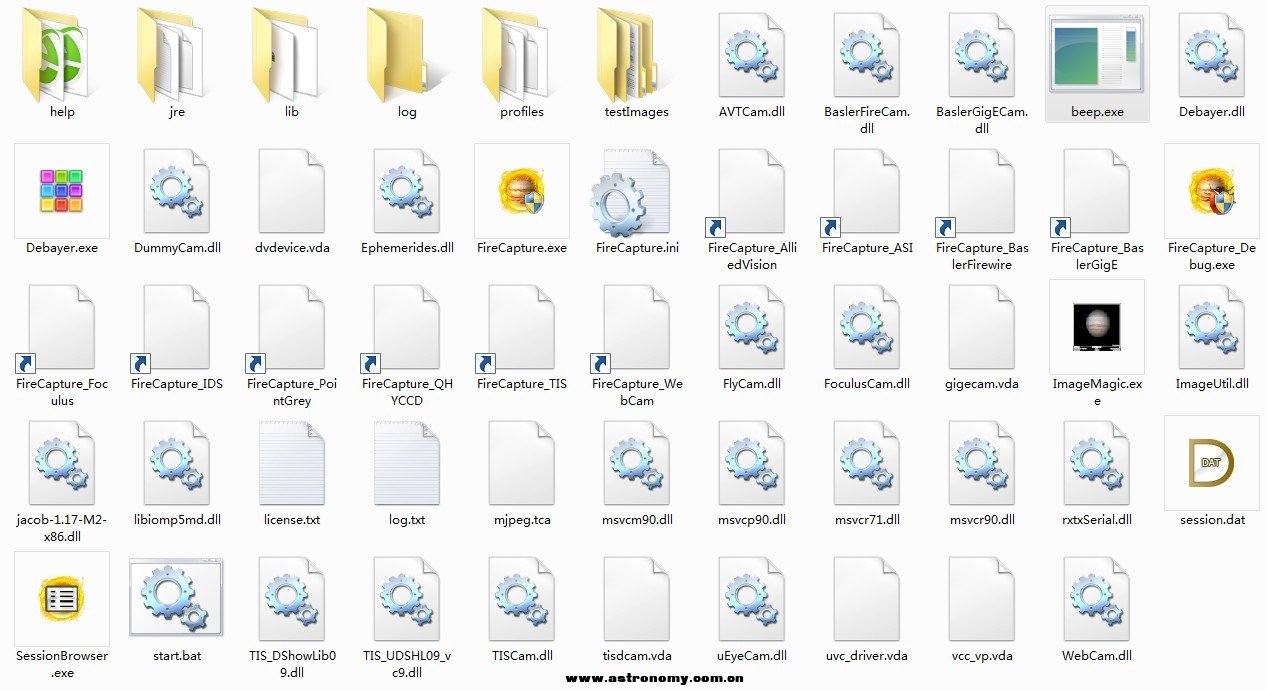Select the ImageMagic.exe planet thumbnail
Viewport: 1266px width, 690px height.
click(x=1097, y=327)
